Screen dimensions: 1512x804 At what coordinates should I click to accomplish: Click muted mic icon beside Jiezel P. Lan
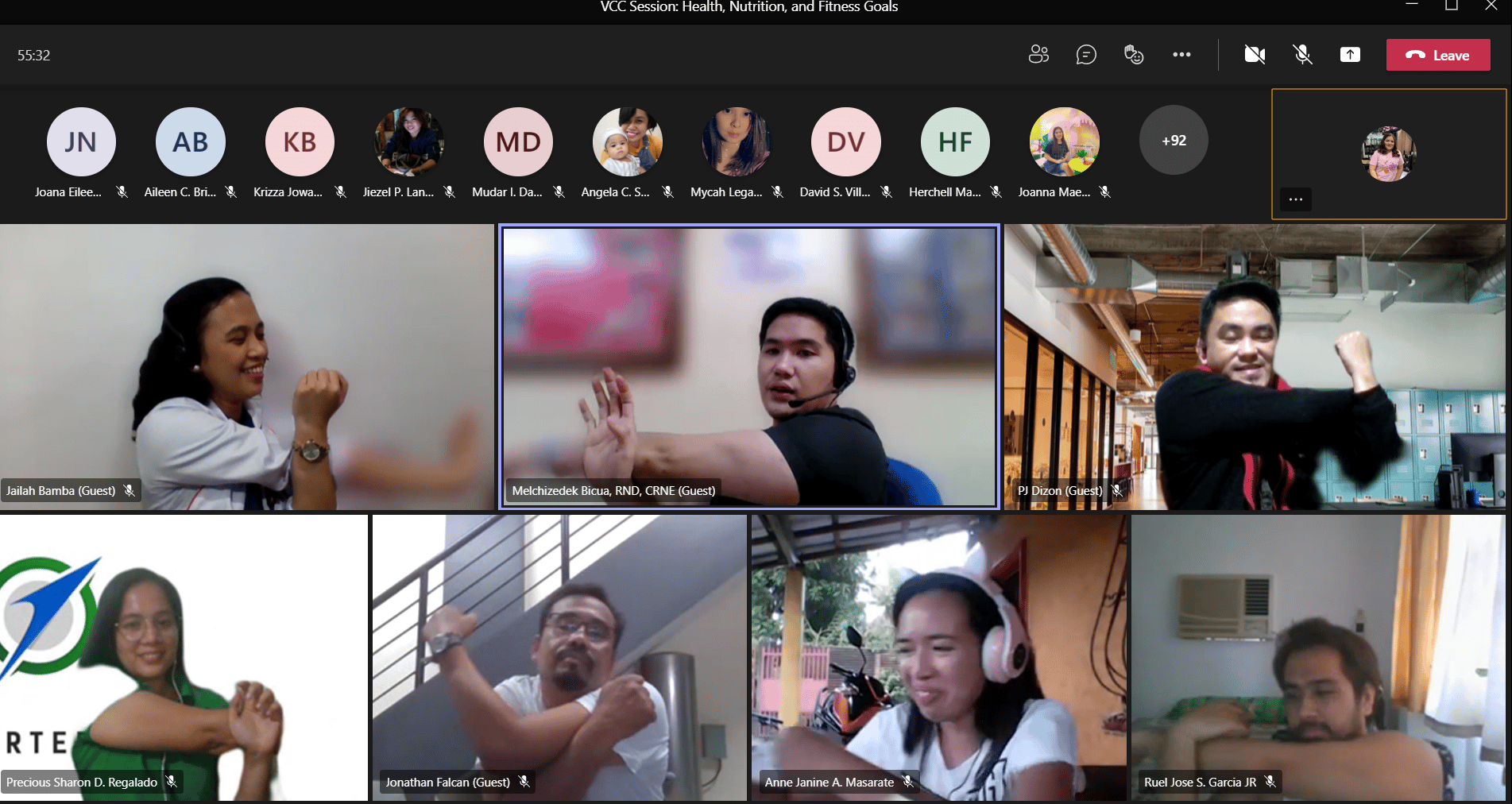point(450,191)
